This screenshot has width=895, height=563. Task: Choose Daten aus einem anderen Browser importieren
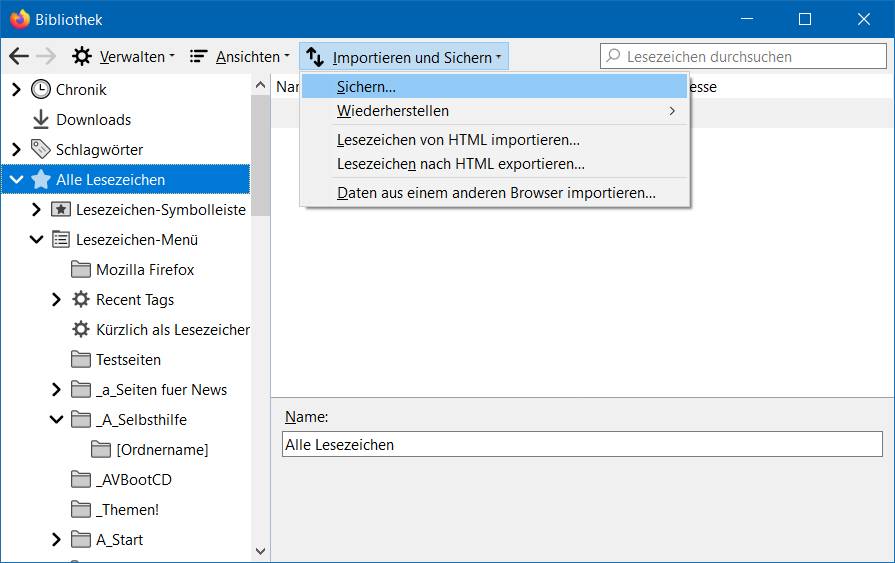[x=496, y=193]
